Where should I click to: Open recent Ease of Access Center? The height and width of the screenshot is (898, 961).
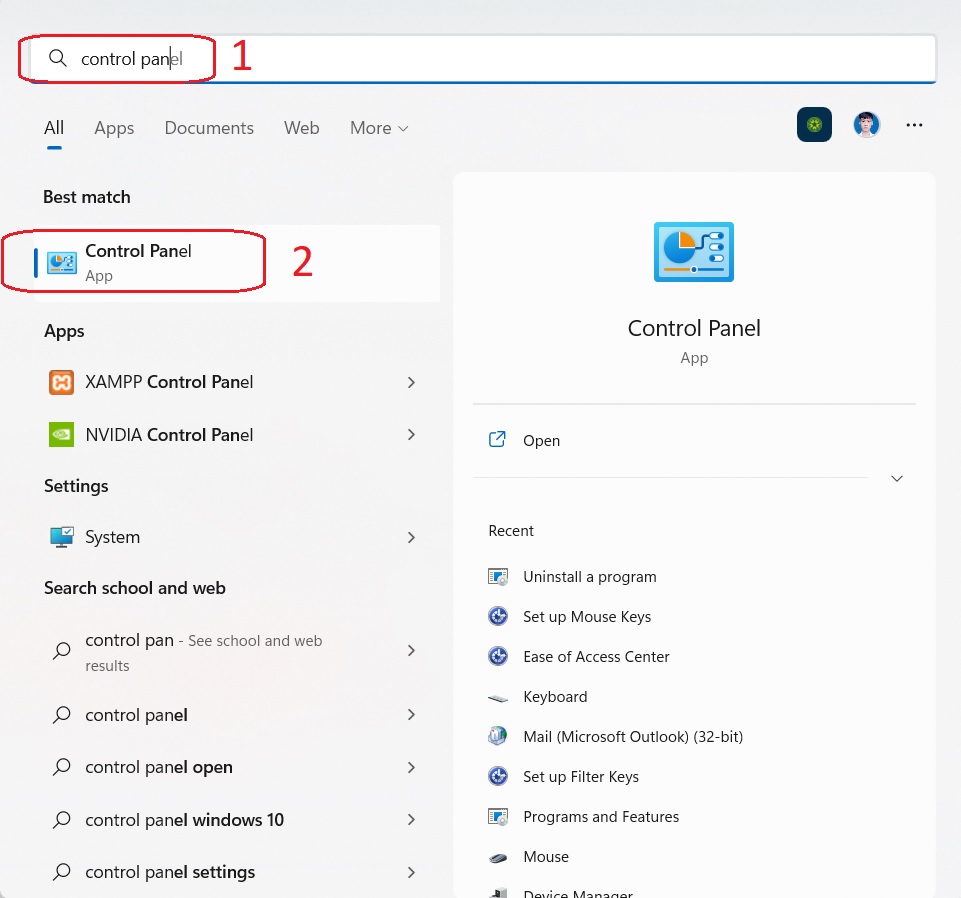tap(596, 657)
